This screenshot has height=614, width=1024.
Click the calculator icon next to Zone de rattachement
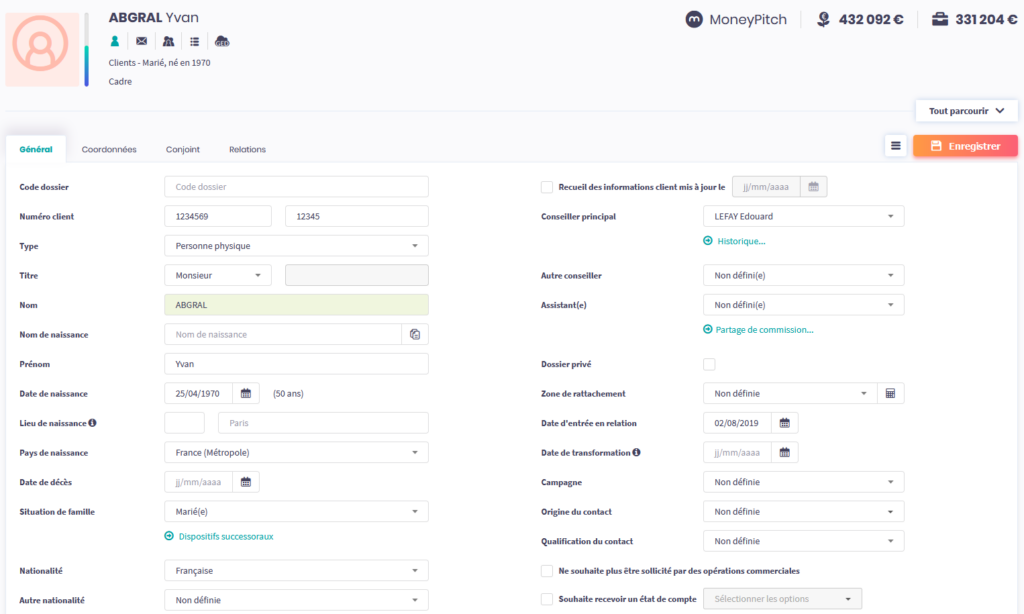tap(891, 393)
